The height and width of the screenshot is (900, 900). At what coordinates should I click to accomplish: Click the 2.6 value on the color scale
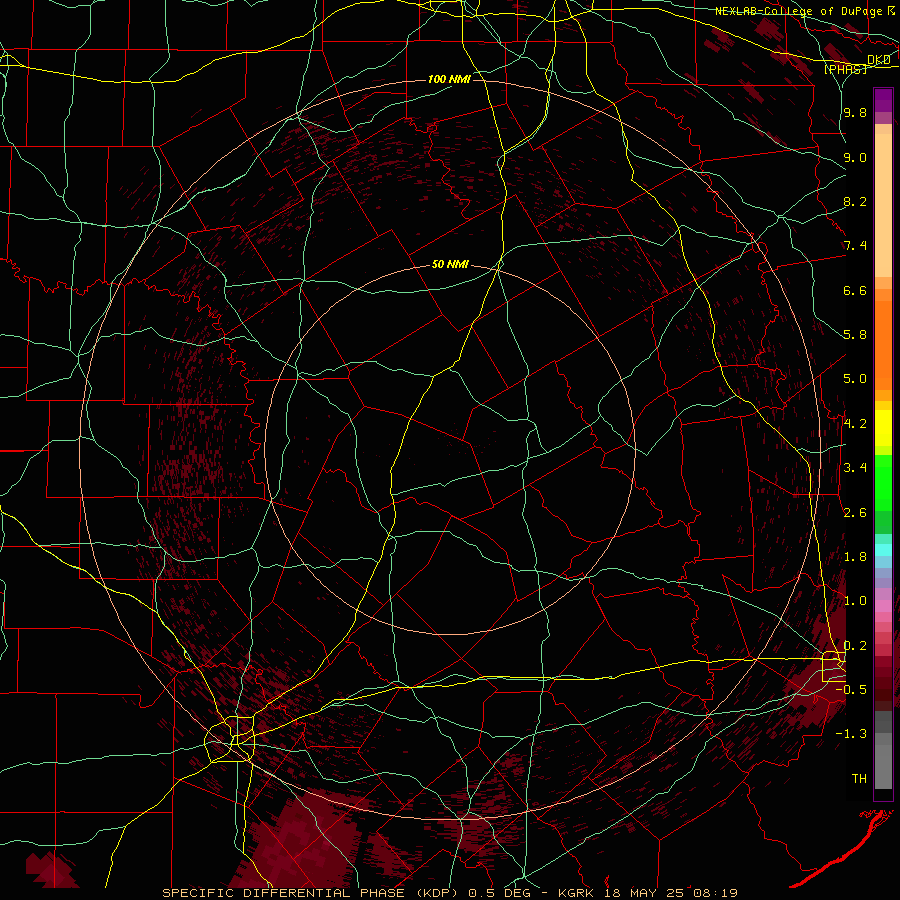click(x=855, y=513)
